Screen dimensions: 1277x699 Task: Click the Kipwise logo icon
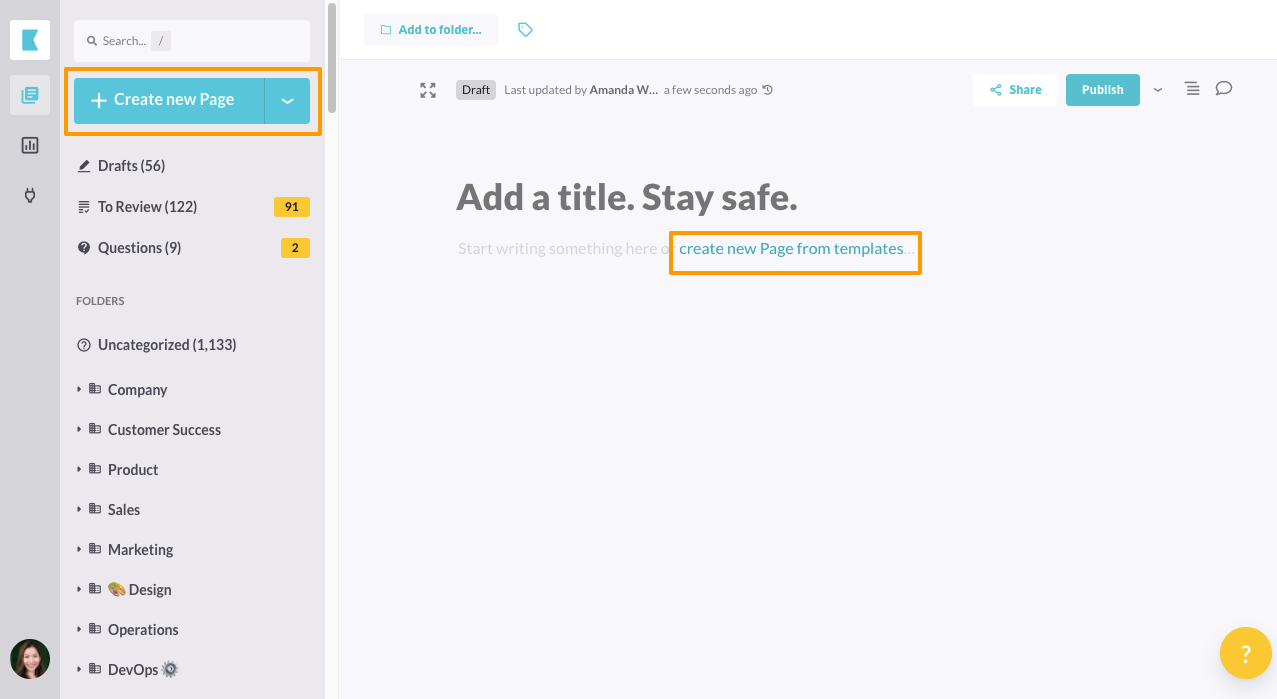(x=30, y=40)
